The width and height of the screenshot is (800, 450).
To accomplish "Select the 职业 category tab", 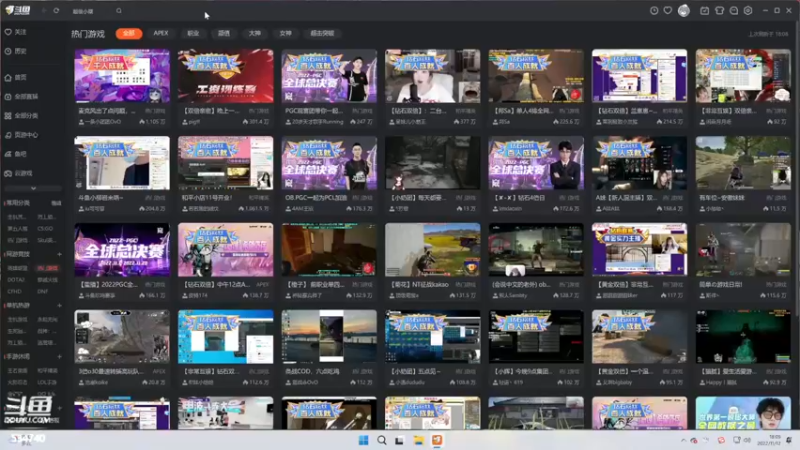I will (x=193, y=33).
